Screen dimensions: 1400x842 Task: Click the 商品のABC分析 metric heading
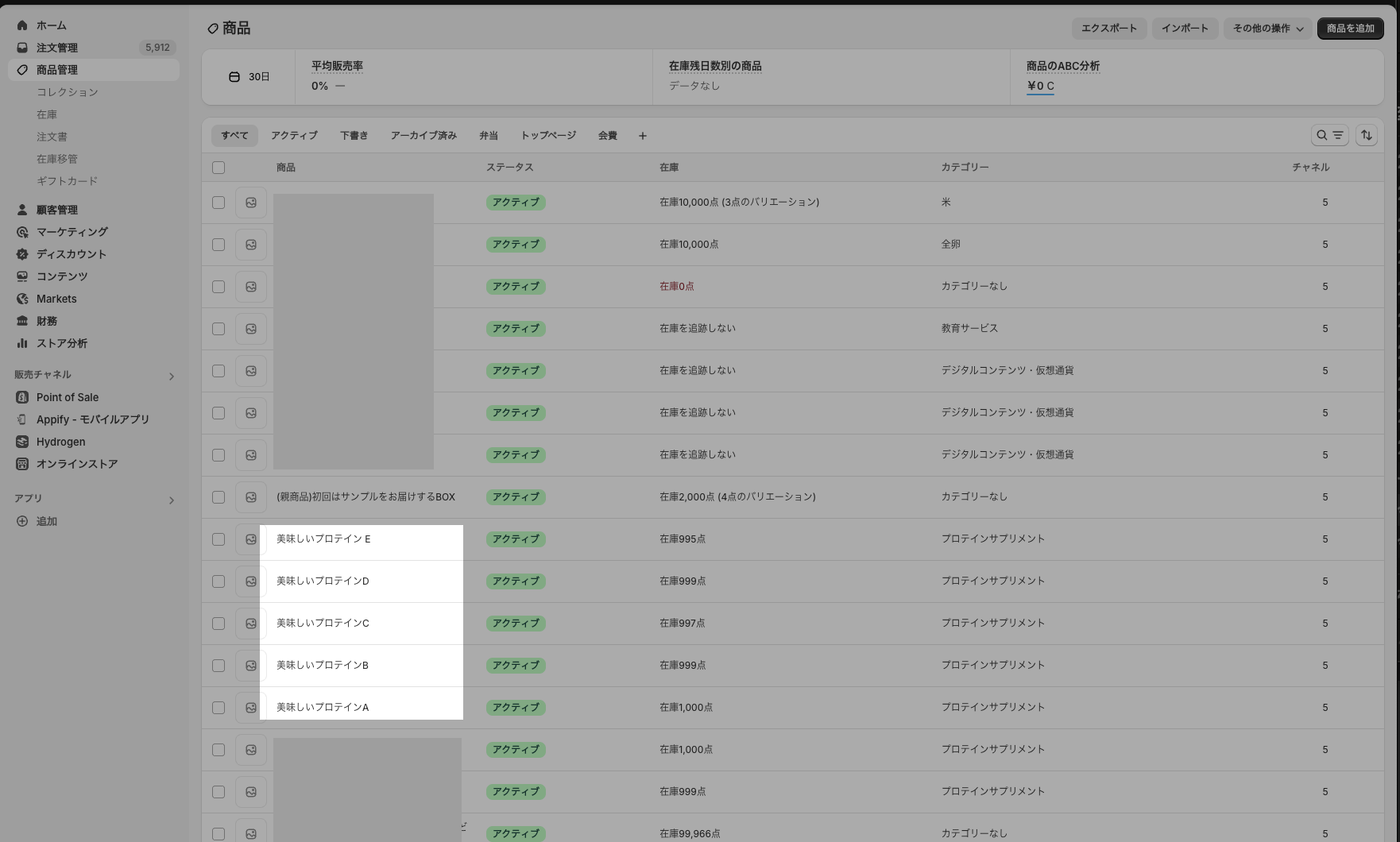1063,66
